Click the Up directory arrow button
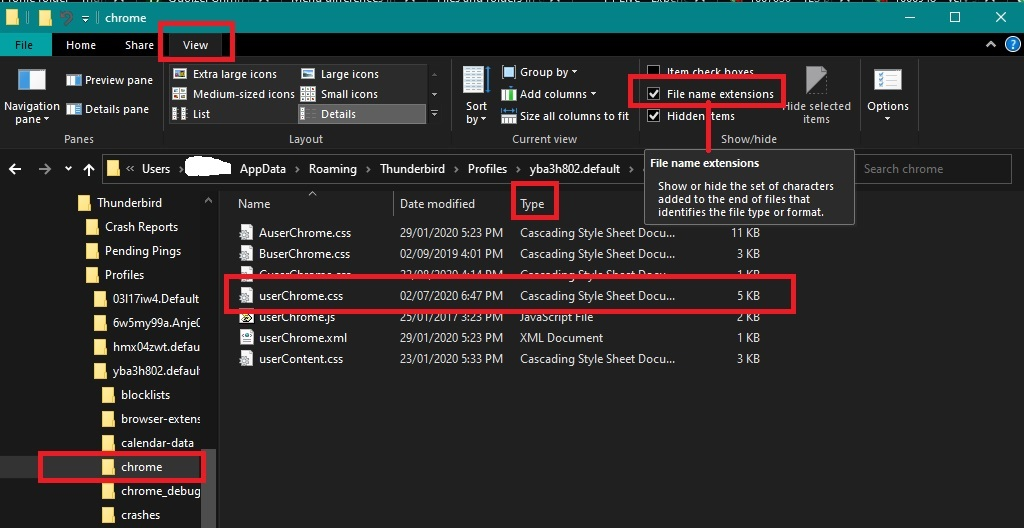The image size is (1024, 528). [89, 169]
